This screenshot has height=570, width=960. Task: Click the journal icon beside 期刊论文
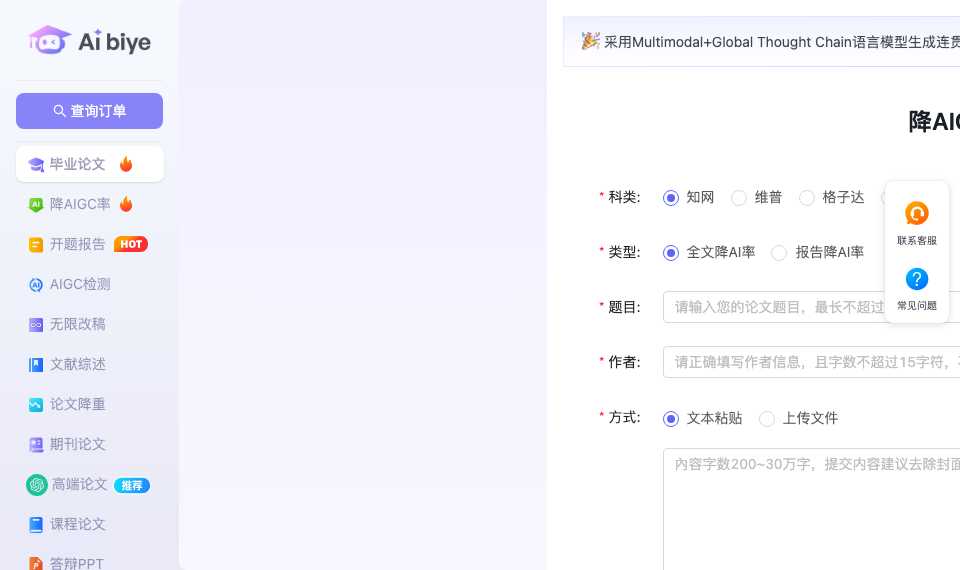(36, 444)
